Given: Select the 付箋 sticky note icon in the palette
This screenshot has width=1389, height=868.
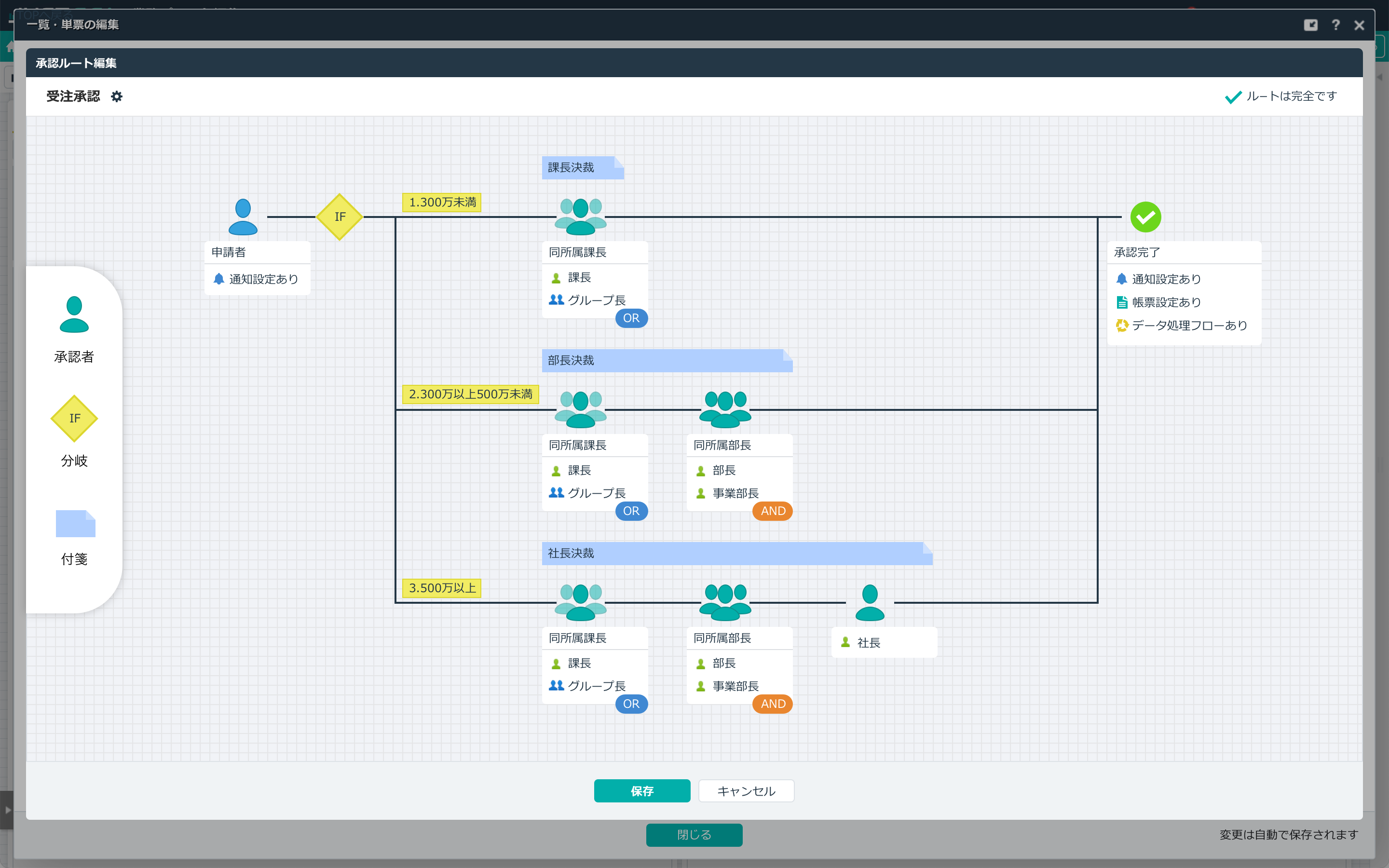Looking at the screenshot, I should (75, 524).
